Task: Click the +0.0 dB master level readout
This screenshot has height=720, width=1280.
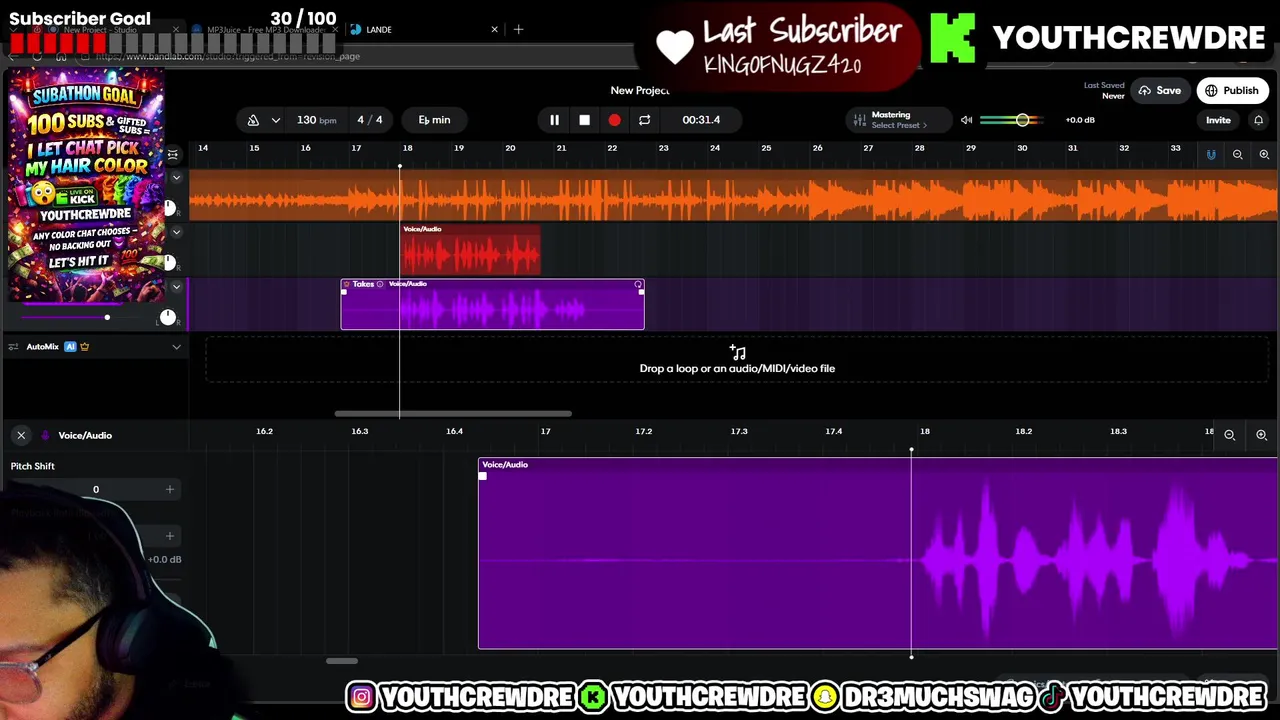Action: coord(1080,120)
